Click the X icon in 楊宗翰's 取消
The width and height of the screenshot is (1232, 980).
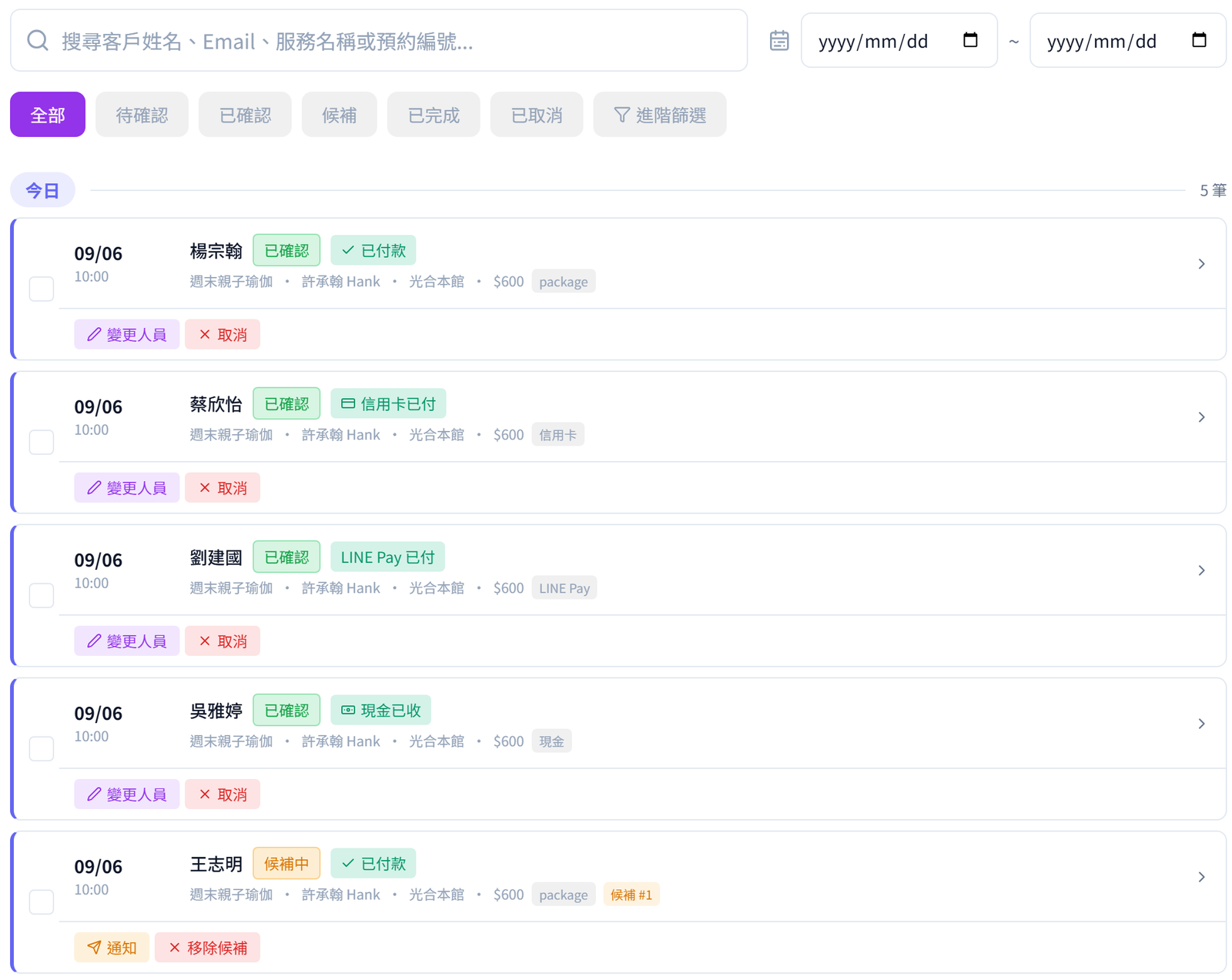[205, 334]
